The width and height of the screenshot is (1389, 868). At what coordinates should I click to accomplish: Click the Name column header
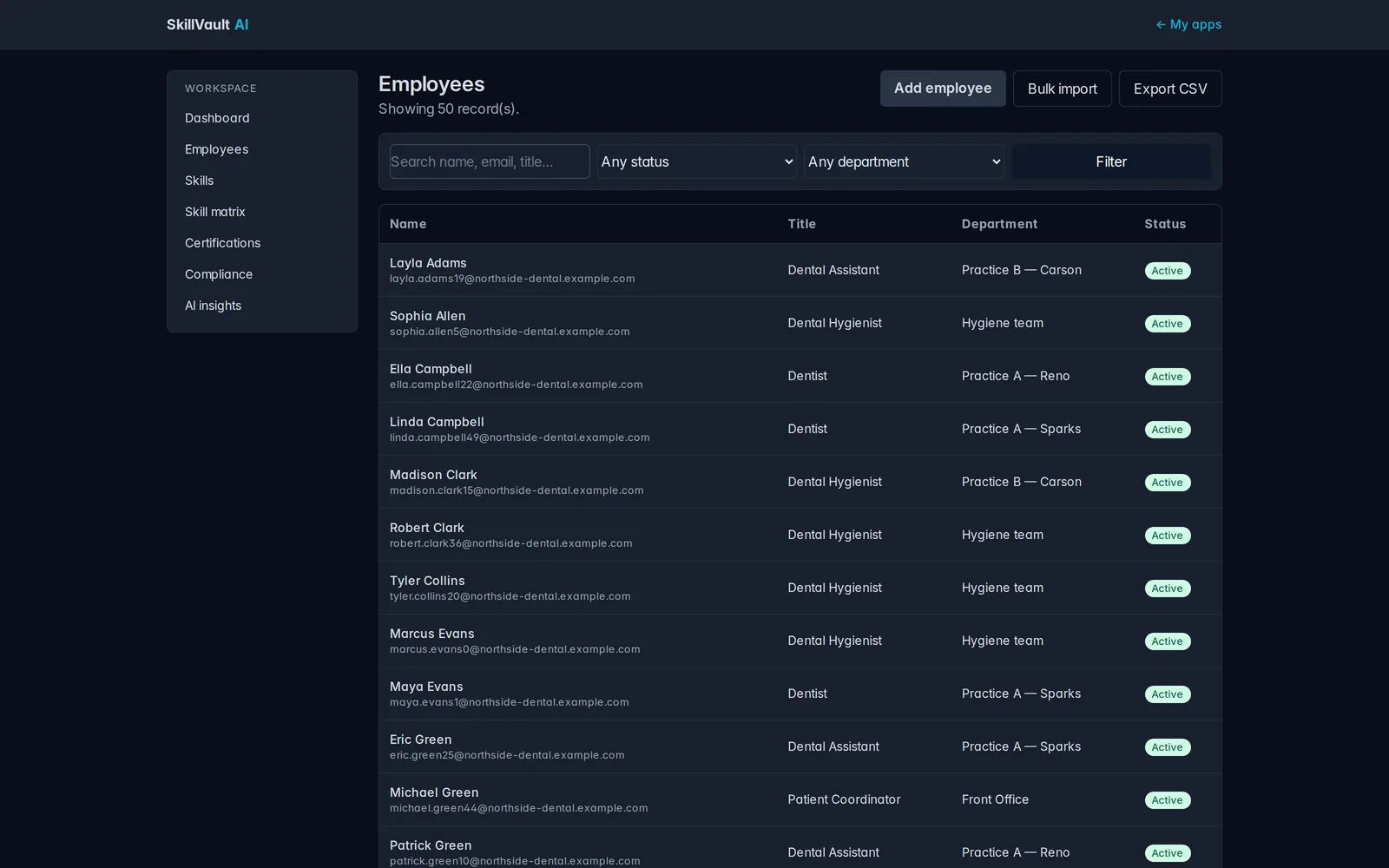408,224
